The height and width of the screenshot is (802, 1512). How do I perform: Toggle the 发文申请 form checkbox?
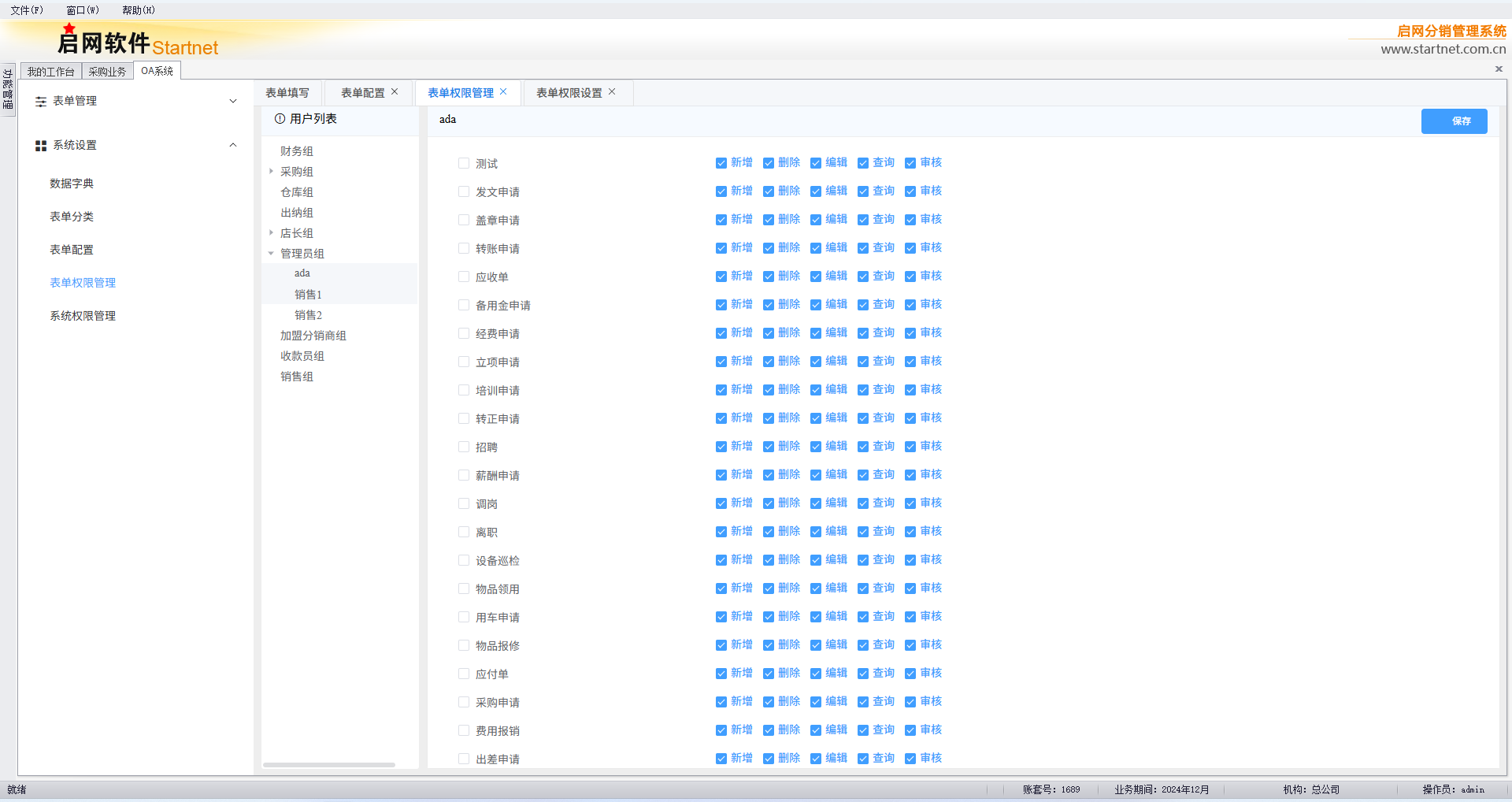pyautogui.click(x=464, y=191)
